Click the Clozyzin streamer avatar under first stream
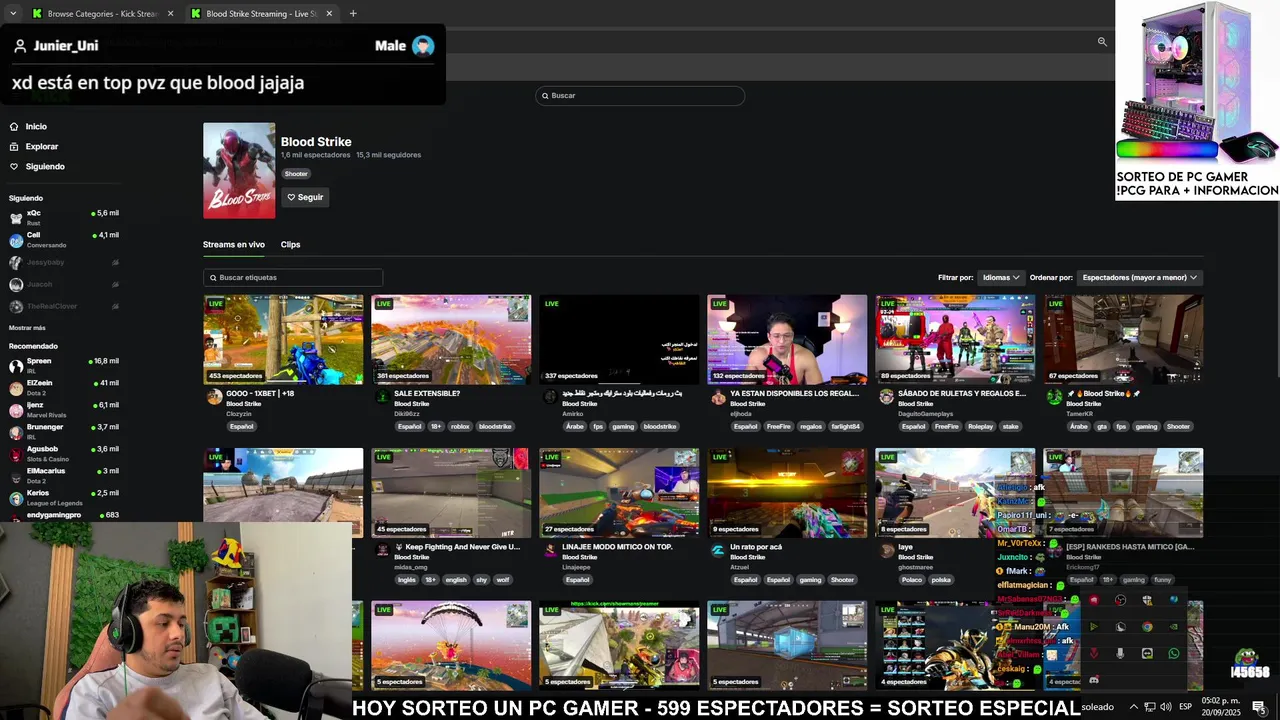The image size is (1280, 720). click(214, 397)
